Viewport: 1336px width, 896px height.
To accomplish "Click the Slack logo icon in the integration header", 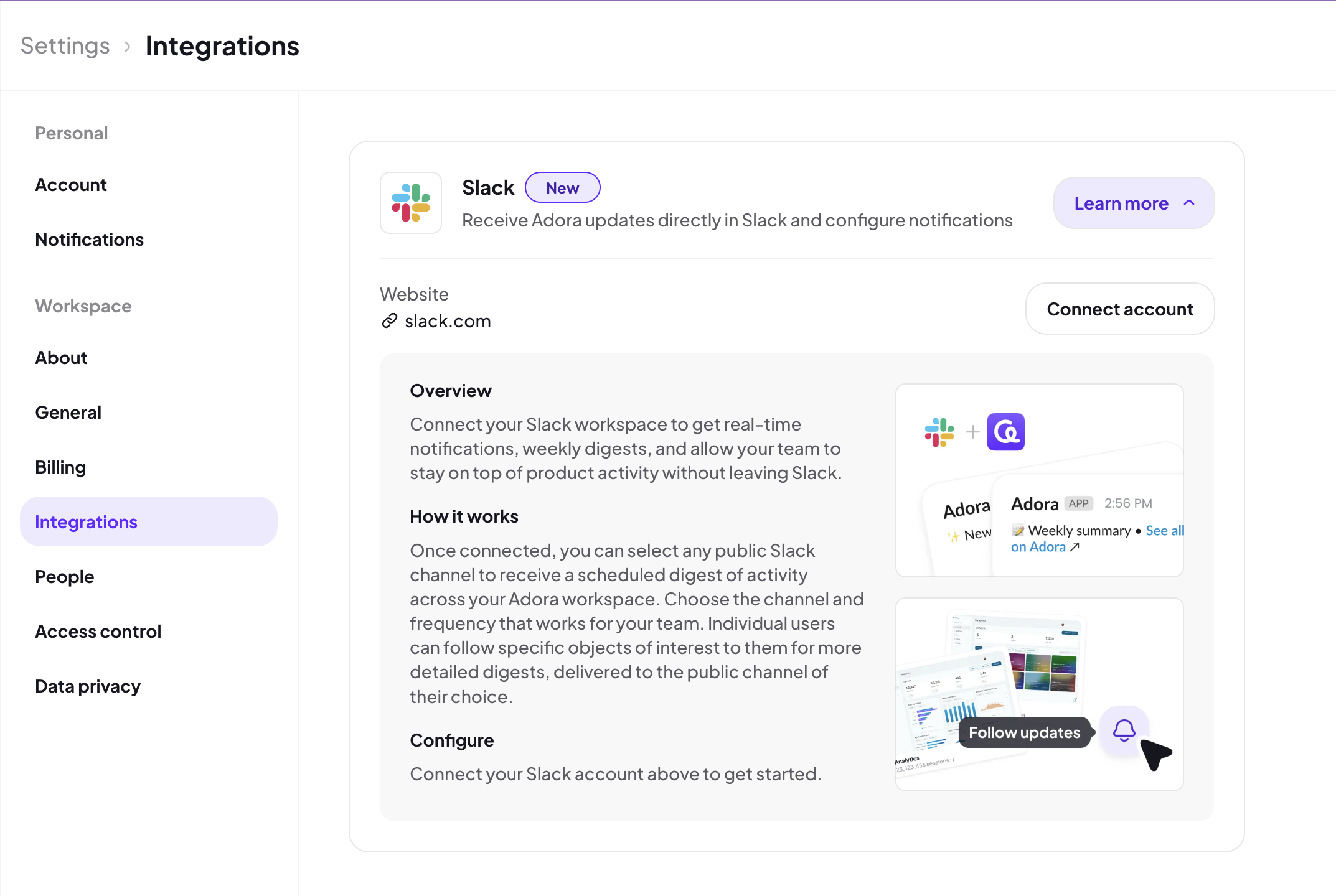I will [411, 203].
